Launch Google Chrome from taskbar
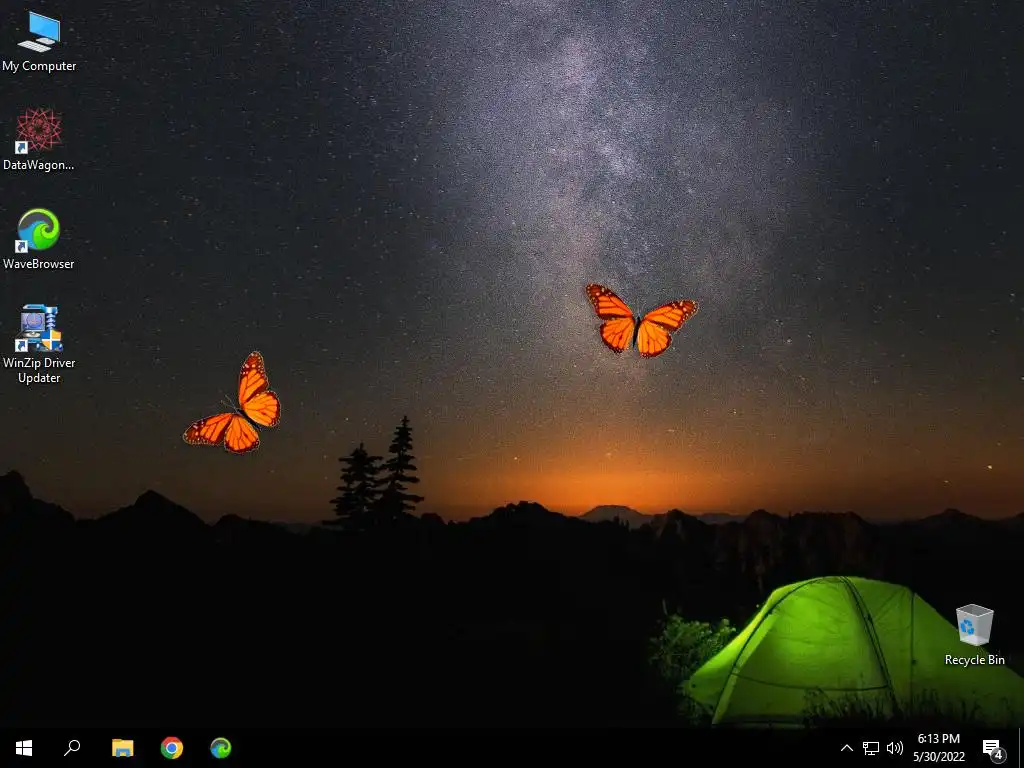 pyautogui.click(x=172, y=748)
